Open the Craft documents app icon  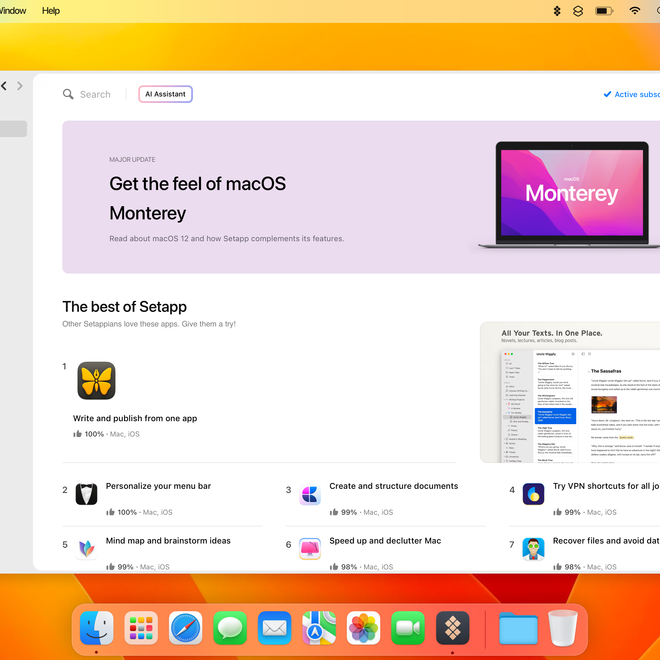[x=310, y=494]
